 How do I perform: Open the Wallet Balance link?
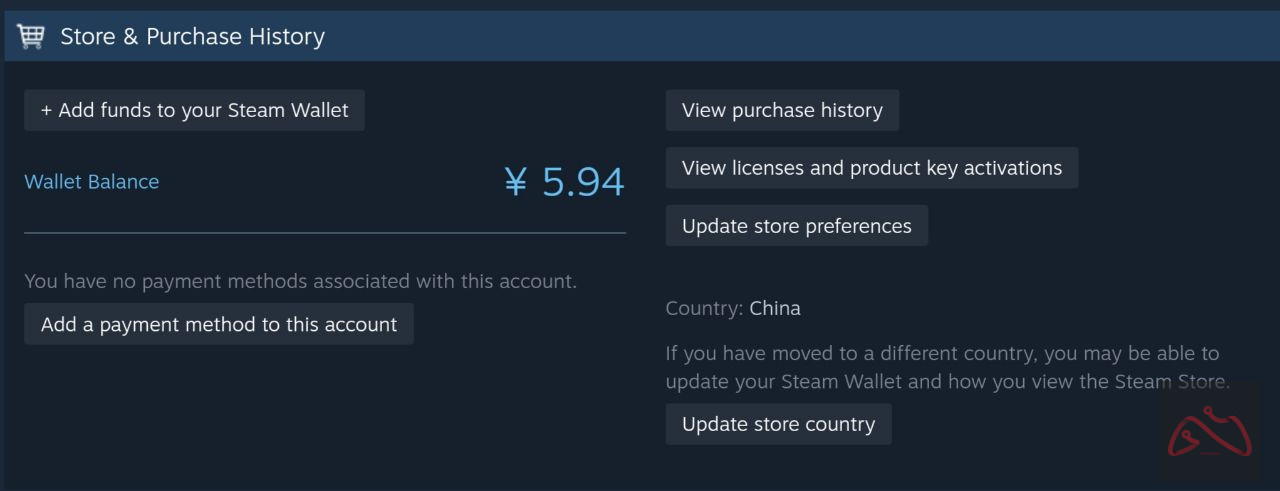click(x=92, y=182)
